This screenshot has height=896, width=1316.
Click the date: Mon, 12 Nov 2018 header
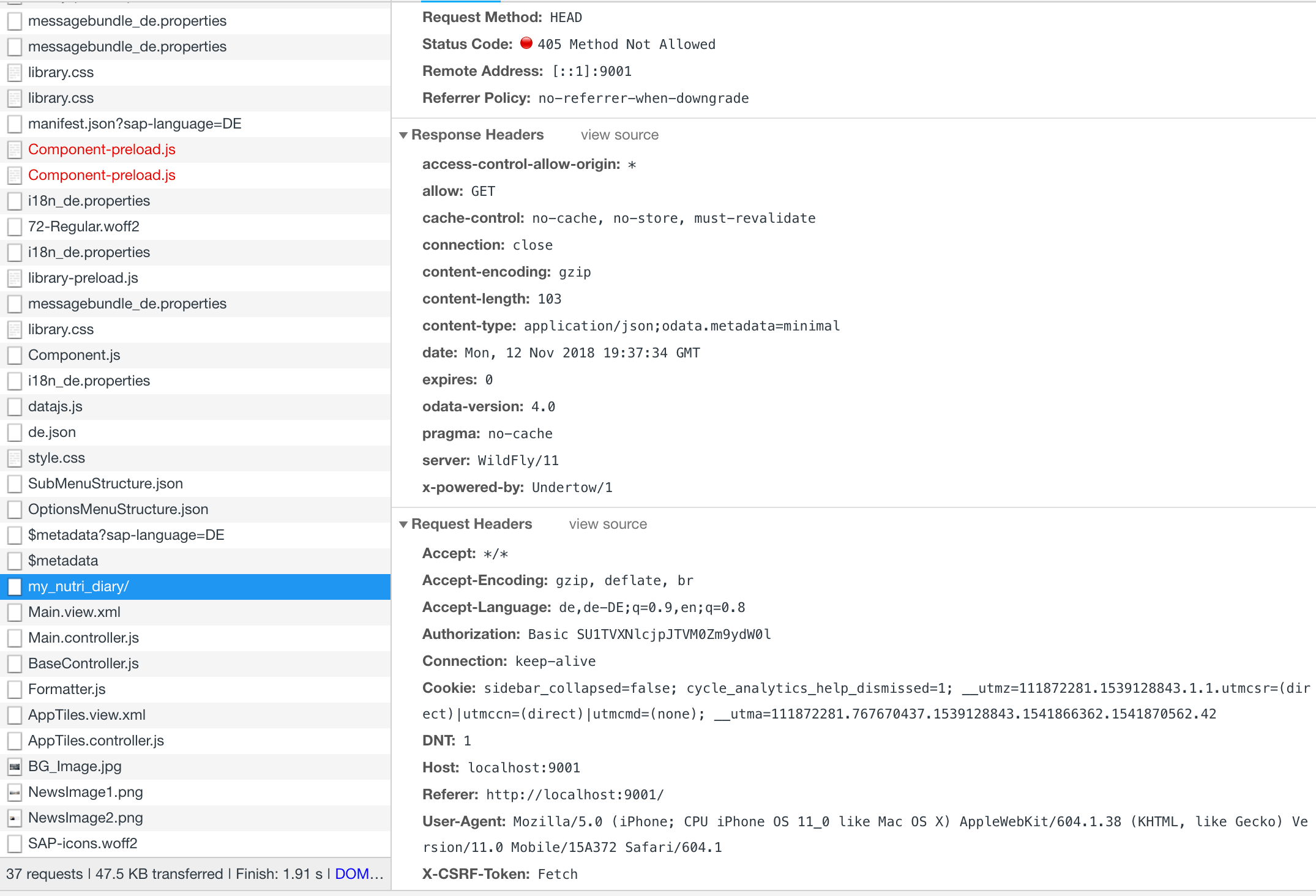[x=561, y=353]
